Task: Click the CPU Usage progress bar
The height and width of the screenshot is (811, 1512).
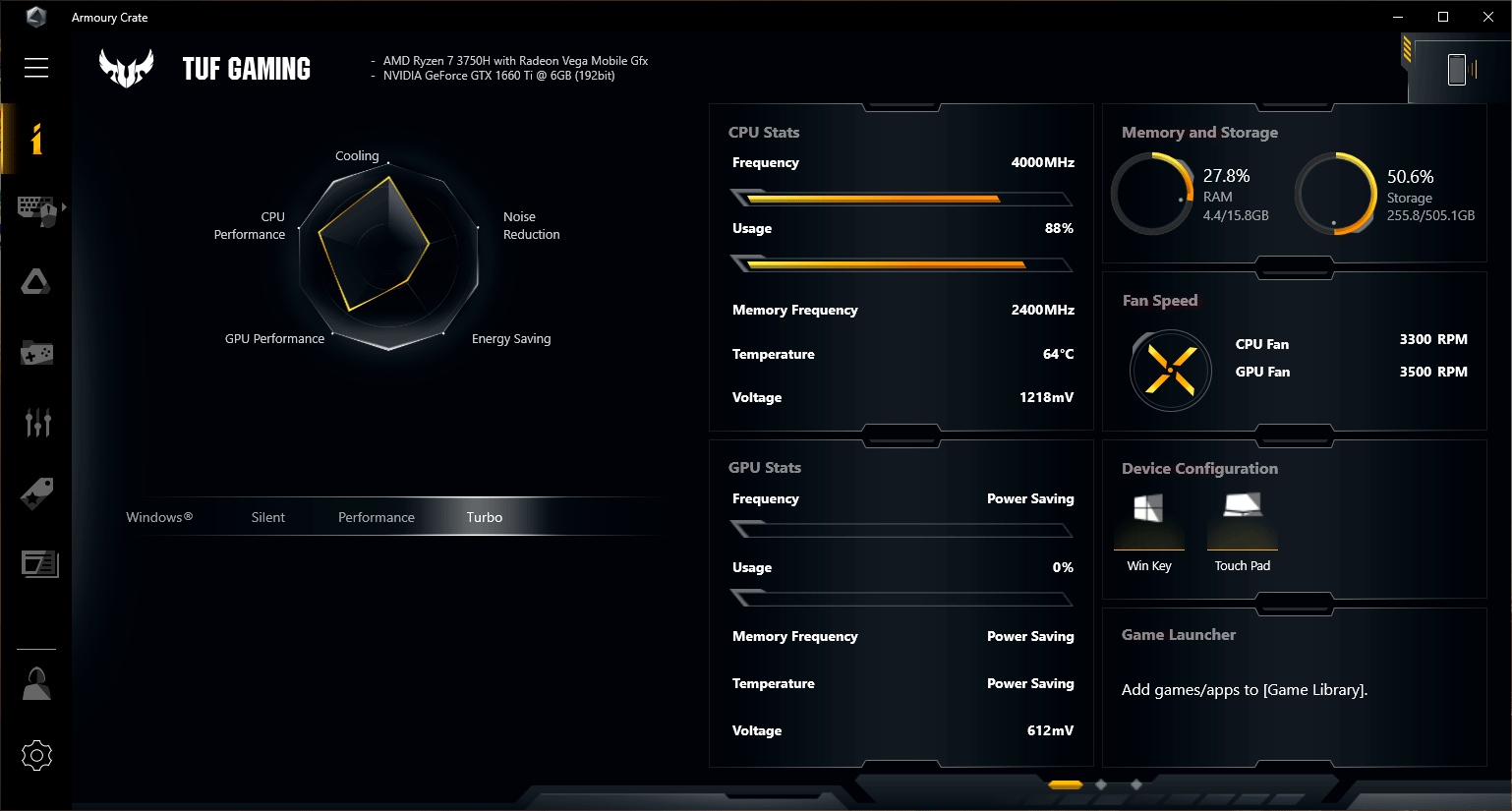Action: click(x=901, y=263)
